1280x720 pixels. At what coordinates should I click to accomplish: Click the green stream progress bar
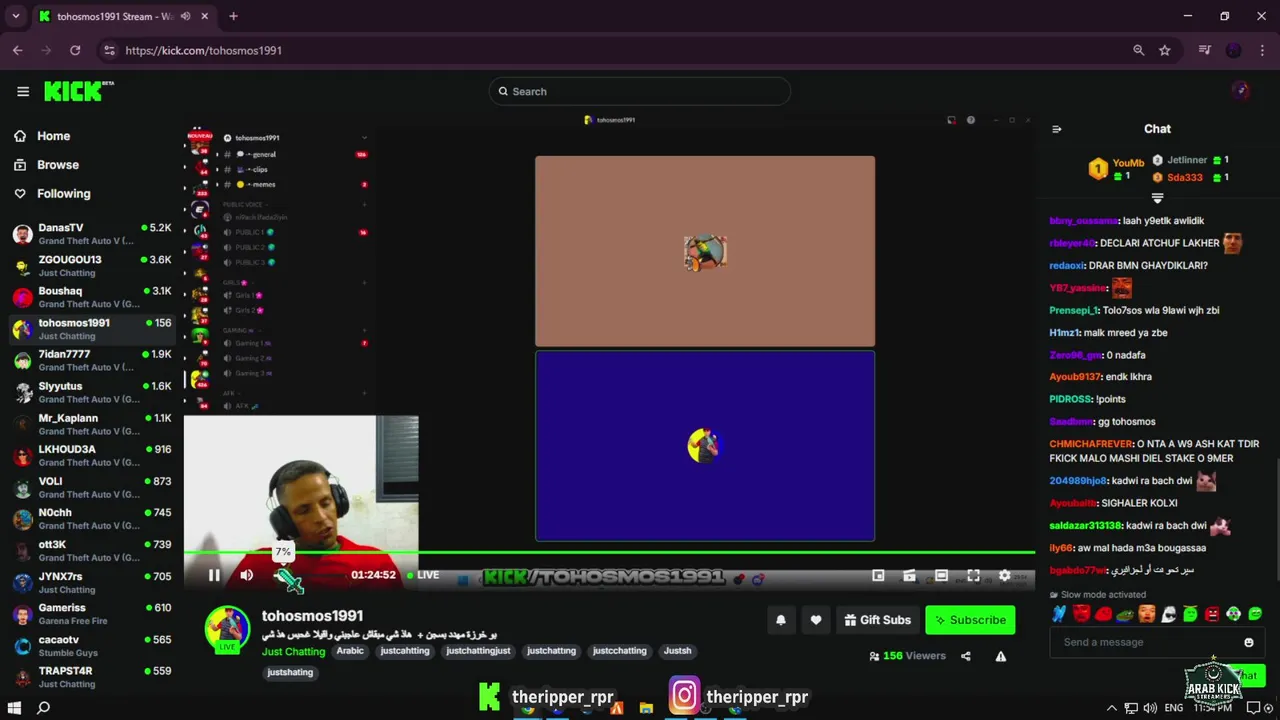609,552
